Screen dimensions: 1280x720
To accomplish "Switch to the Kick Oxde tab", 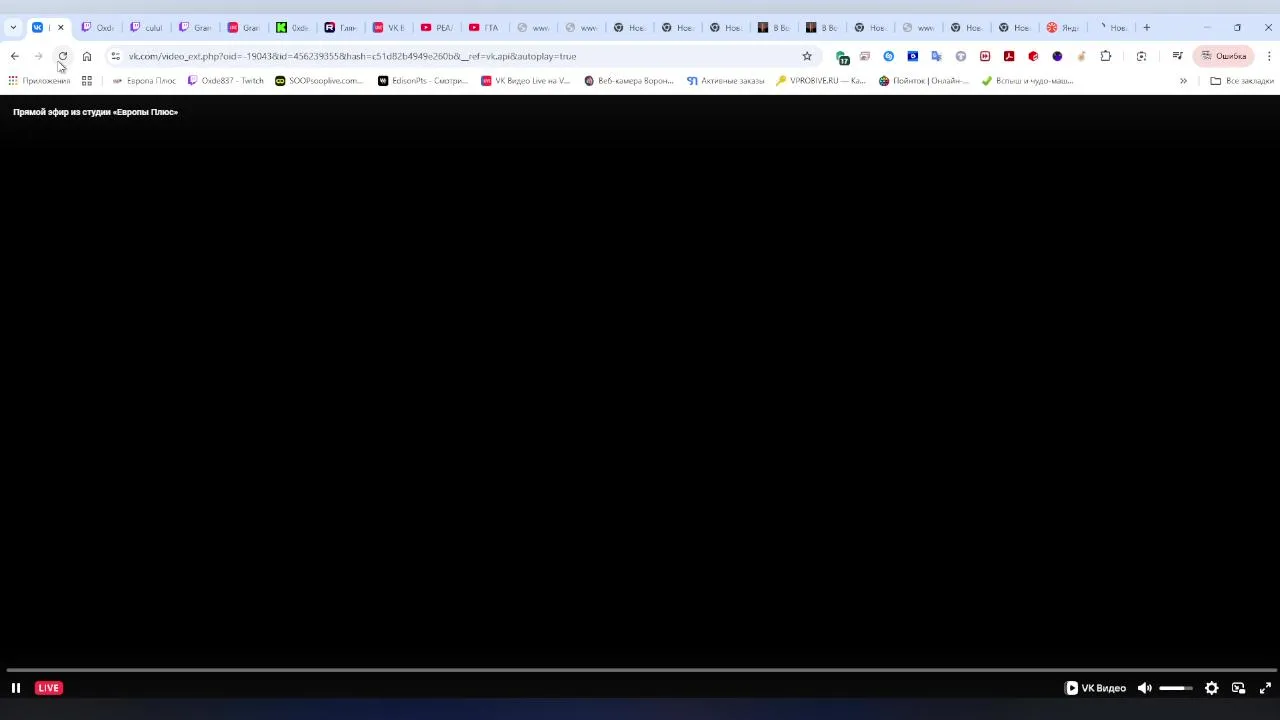I will pyautogui.click(x=293, y=27).
